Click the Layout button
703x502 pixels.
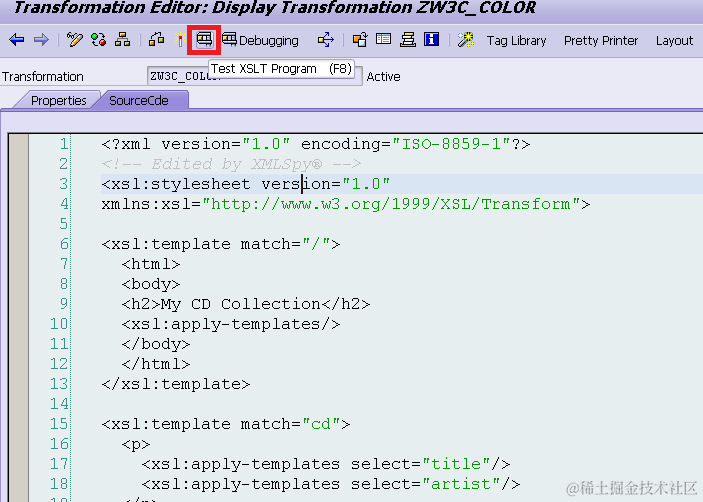click(x=674, y=41)
